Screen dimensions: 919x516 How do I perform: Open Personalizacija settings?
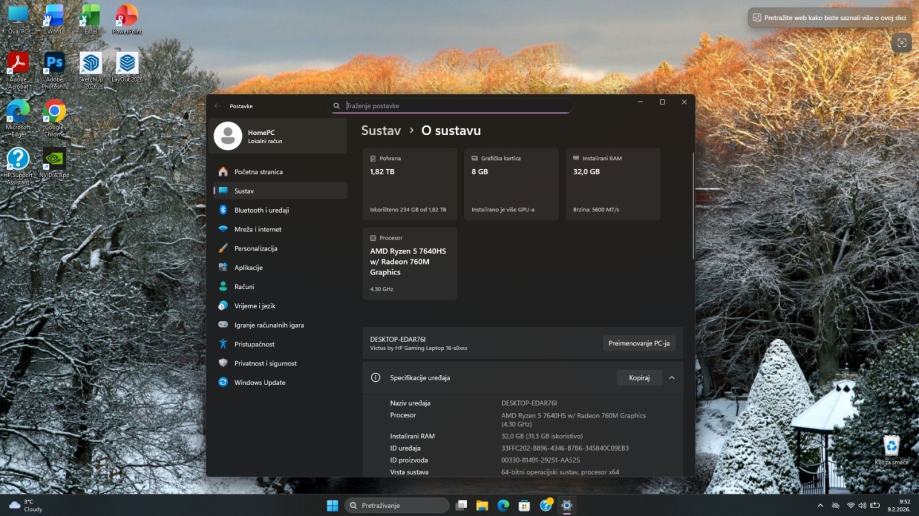coord(281,249)
